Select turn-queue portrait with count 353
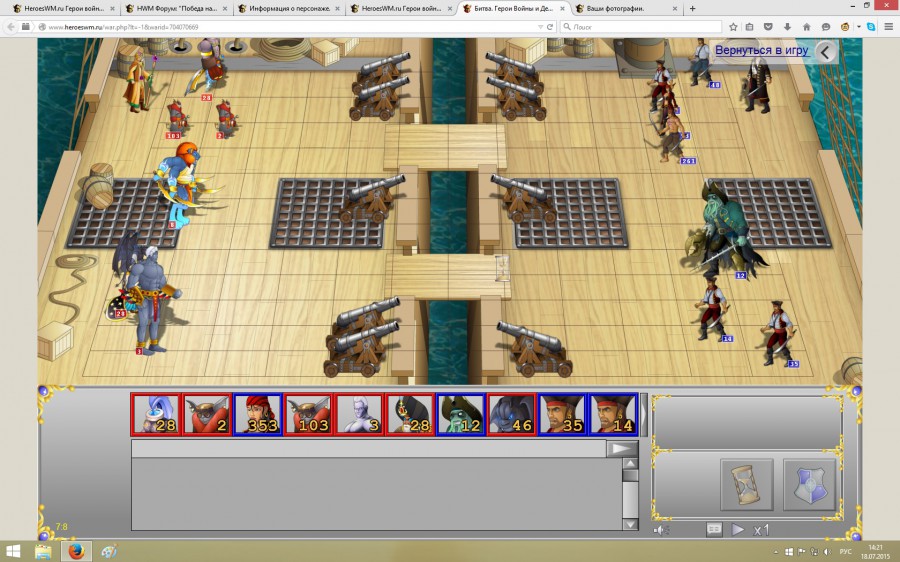The height and width of the screenshot is (562, 900). [x=258, y=414]
